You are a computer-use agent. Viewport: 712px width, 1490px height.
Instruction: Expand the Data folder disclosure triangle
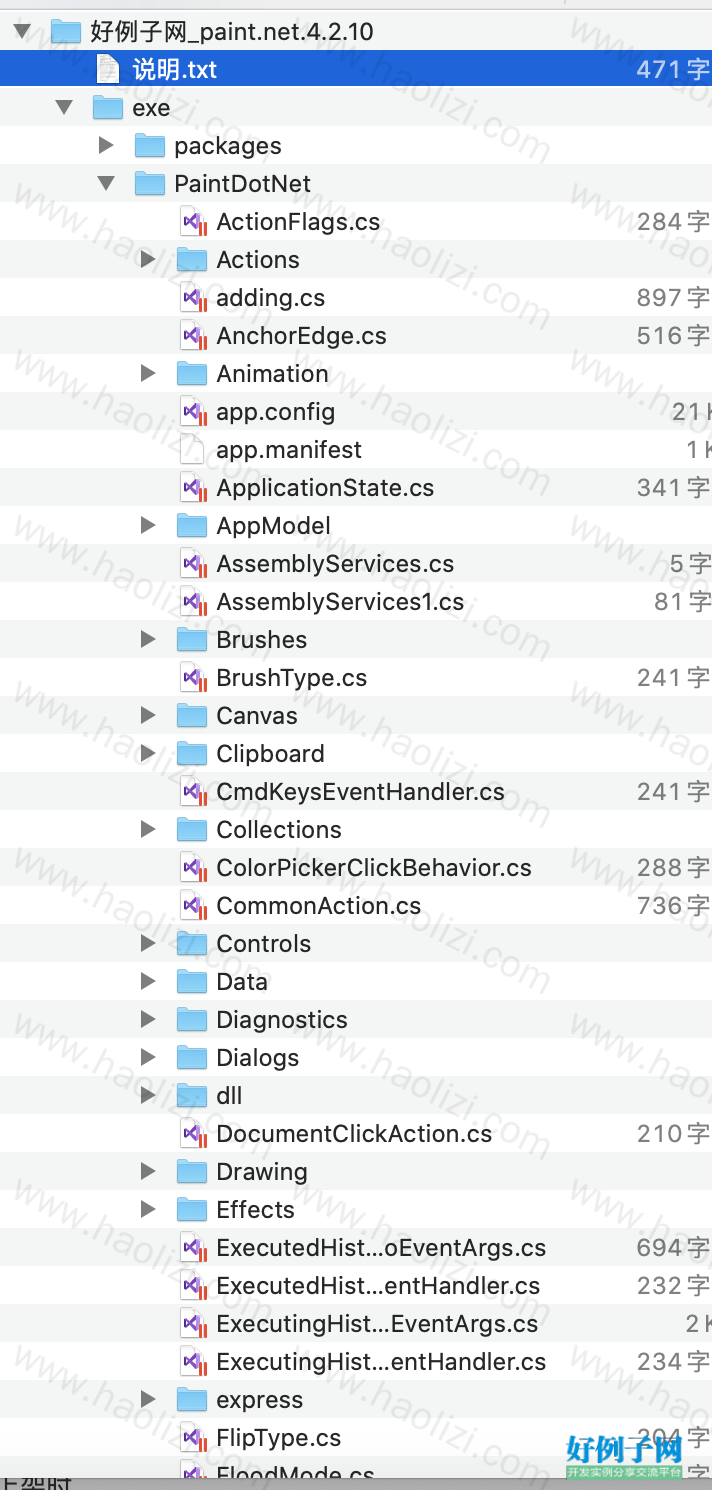149,982
